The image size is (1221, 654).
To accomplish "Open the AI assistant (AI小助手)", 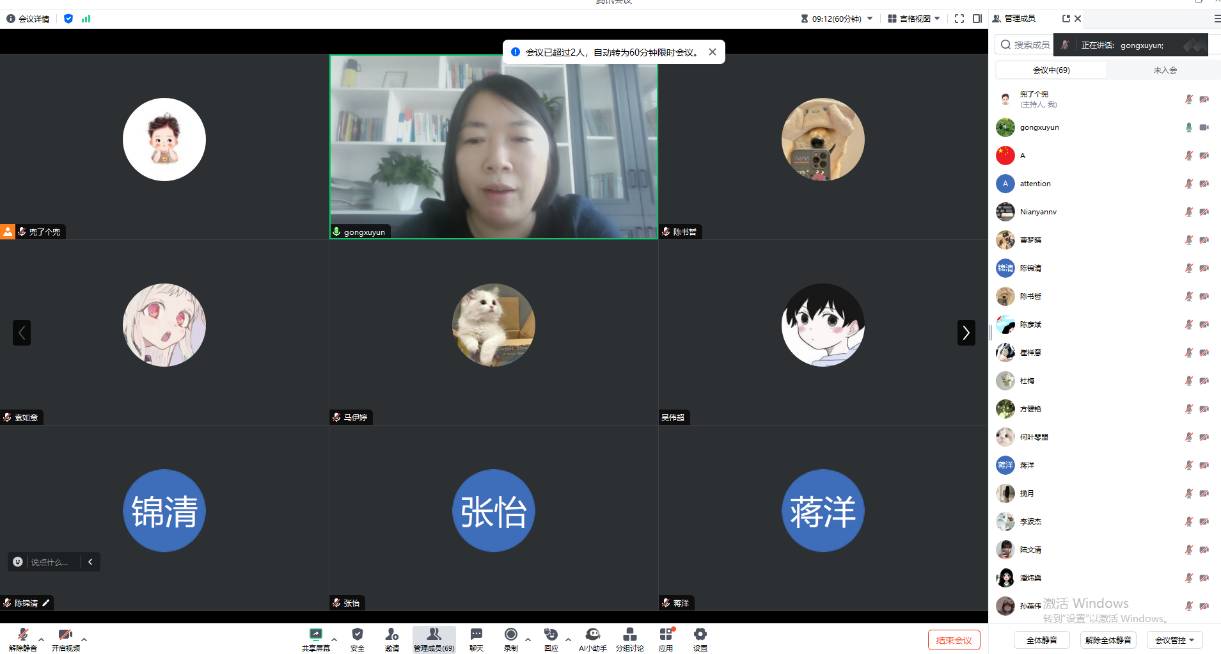I will (x=592, y=637).
